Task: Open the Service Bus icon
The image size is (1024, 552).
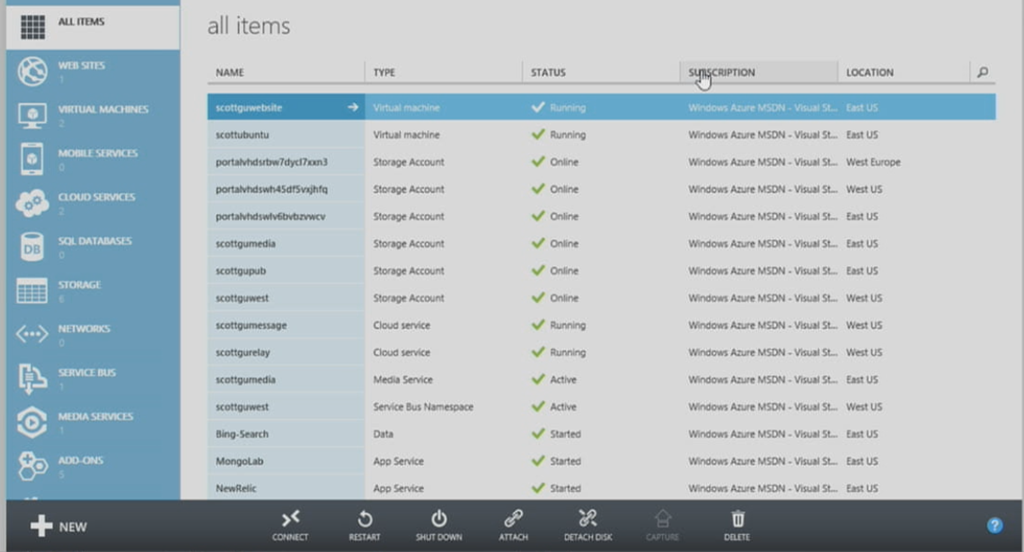Action: pyautogui.click(x=32, y=379)
